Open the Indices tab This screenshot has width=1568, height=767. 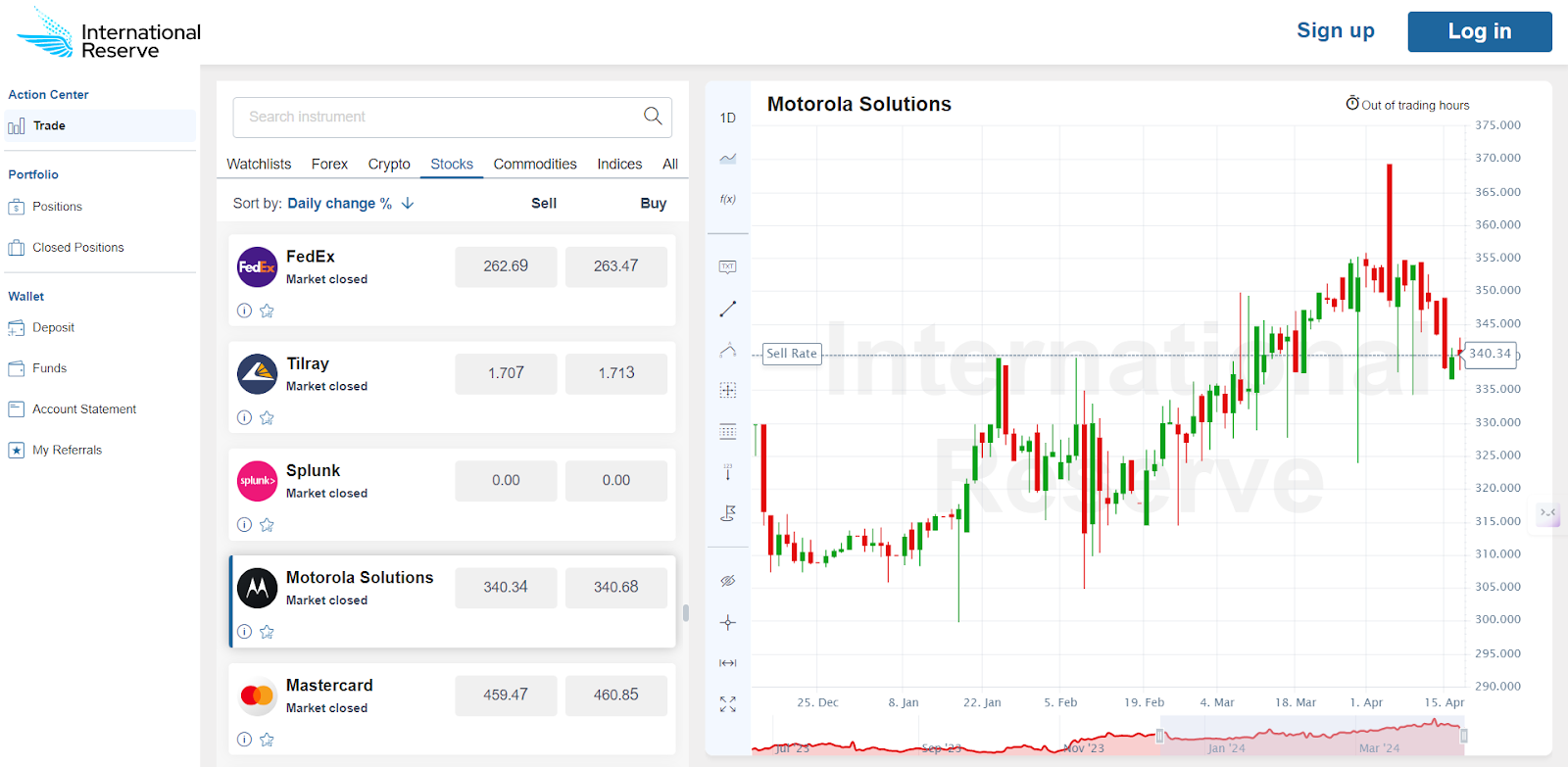tap(619, 165)
